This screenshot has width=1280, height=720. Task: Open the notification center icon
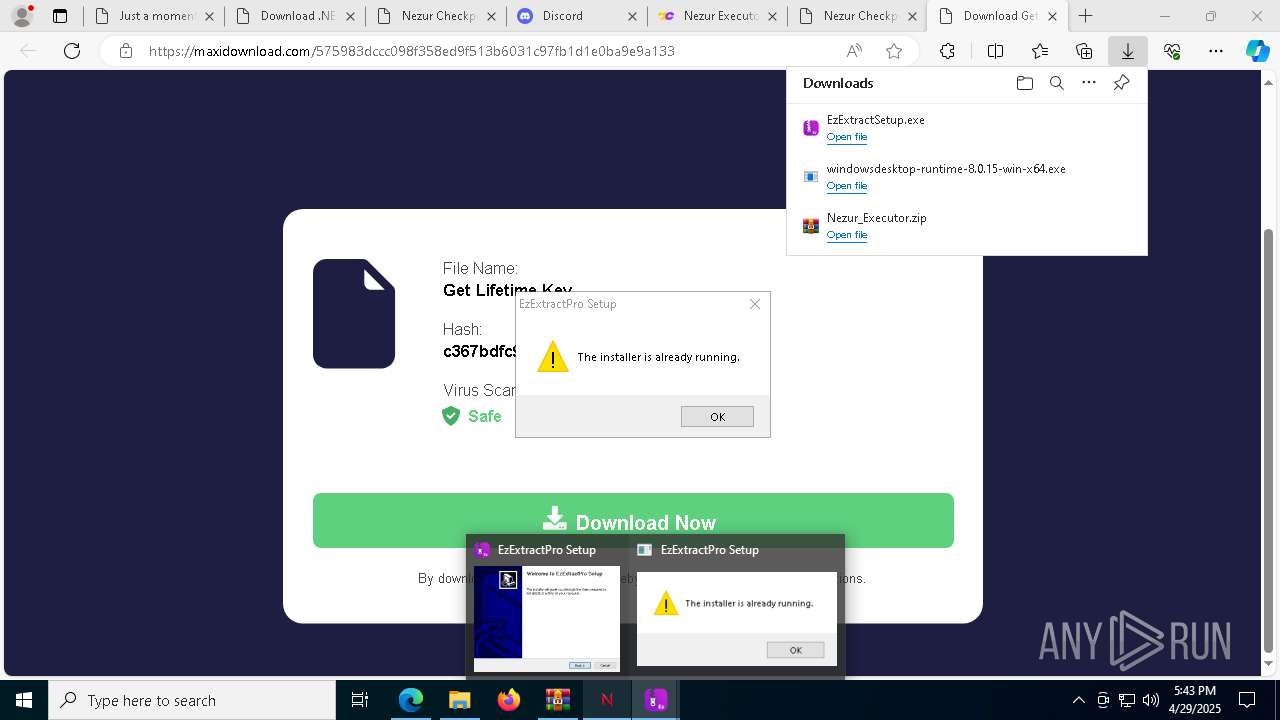point(1247,700)
